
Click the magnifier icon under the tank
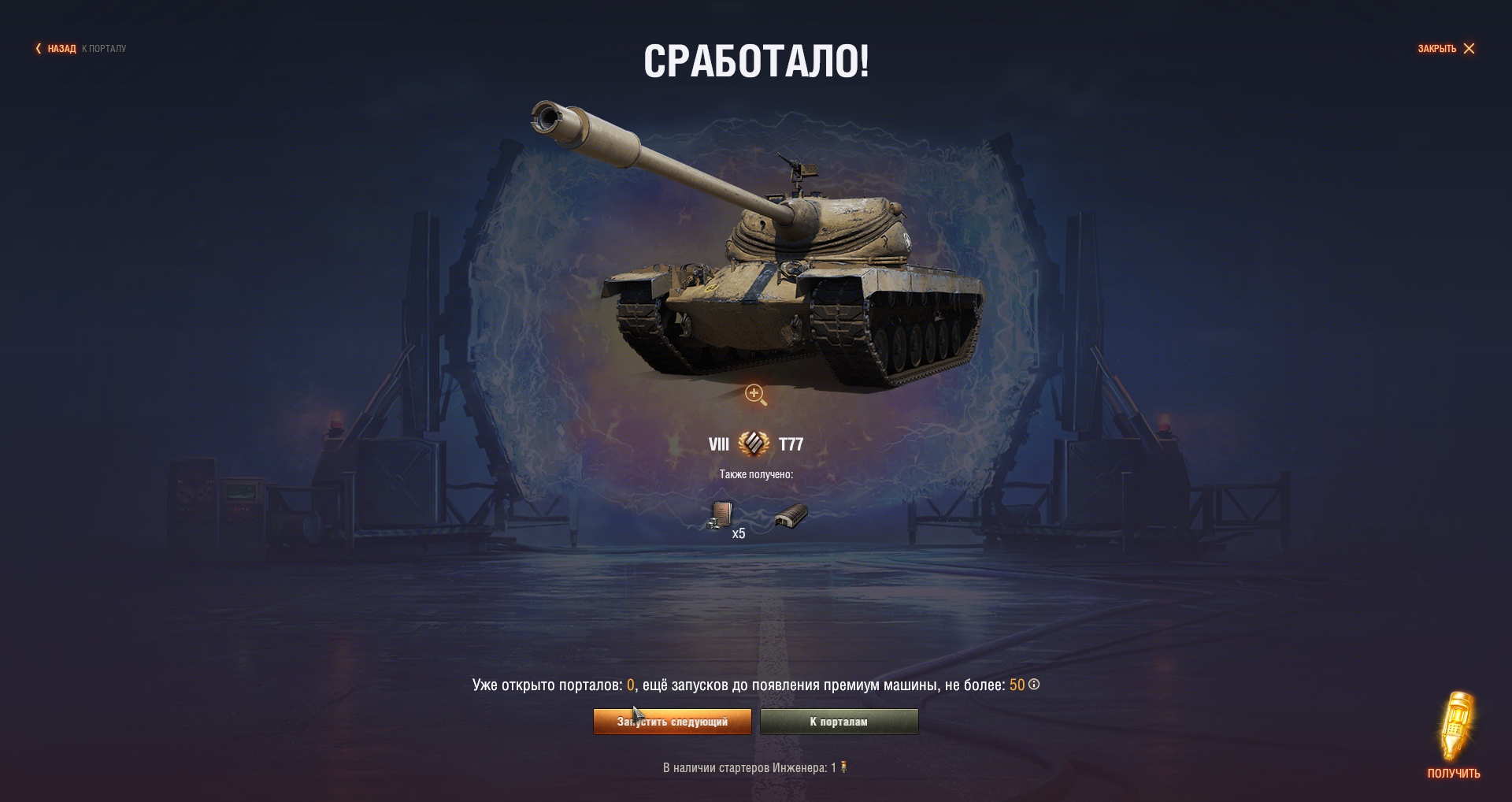point(756,395)
